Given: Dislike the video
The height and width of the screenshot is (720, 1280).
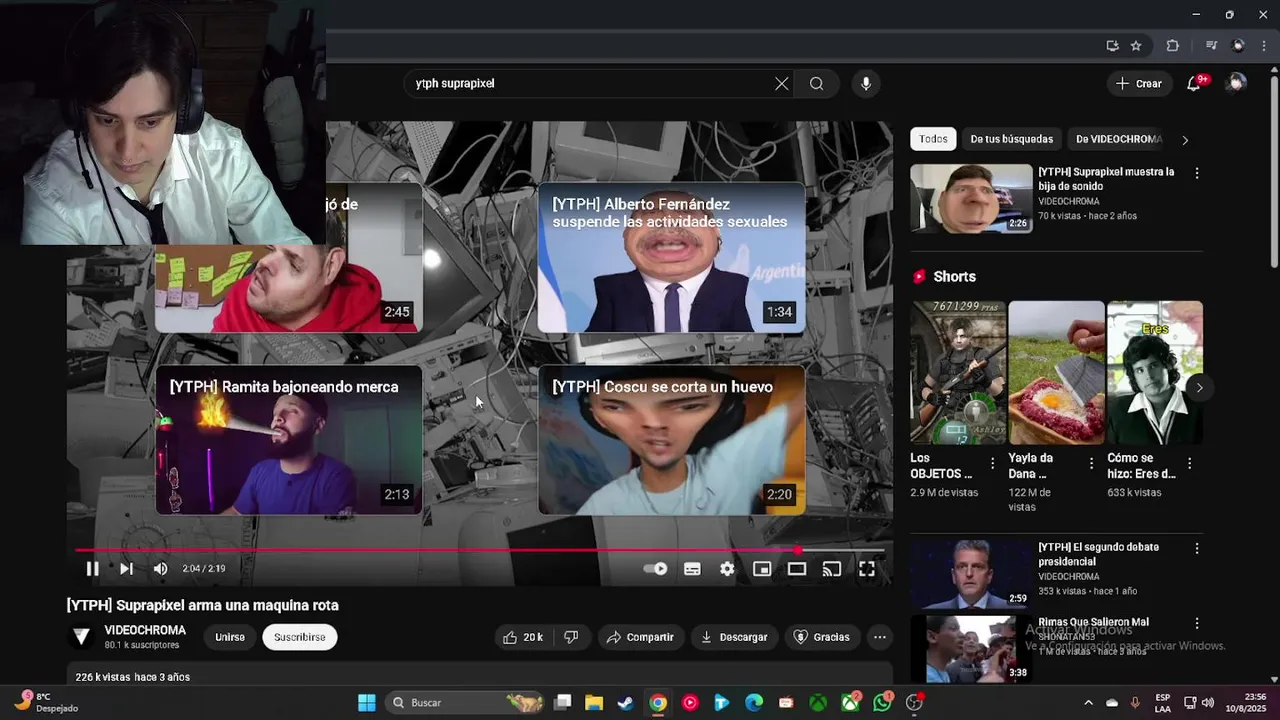Looking at the screenshot, I should 571,637.
